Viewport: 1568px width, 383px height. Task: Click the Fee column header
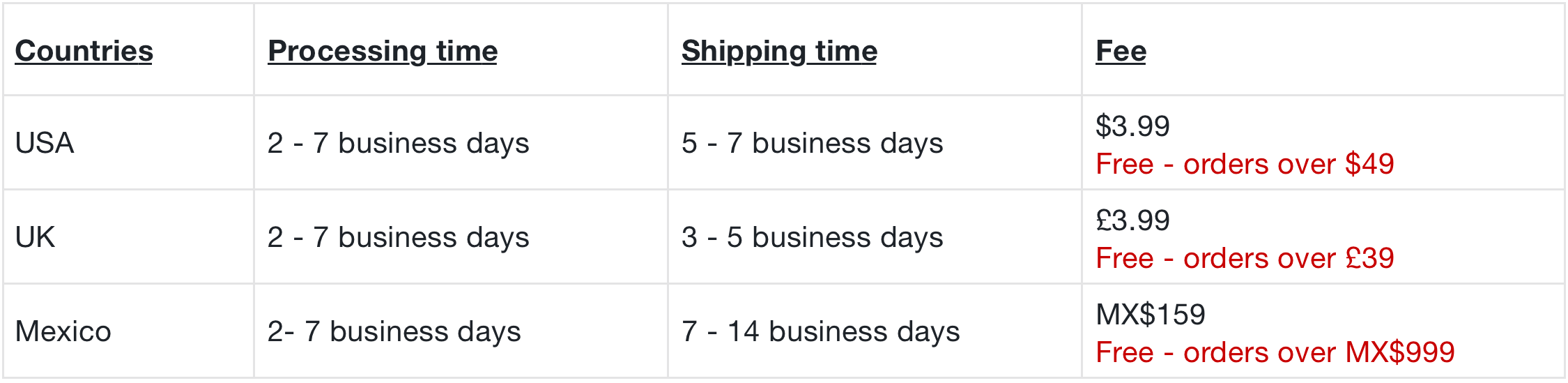(1121, 51)
